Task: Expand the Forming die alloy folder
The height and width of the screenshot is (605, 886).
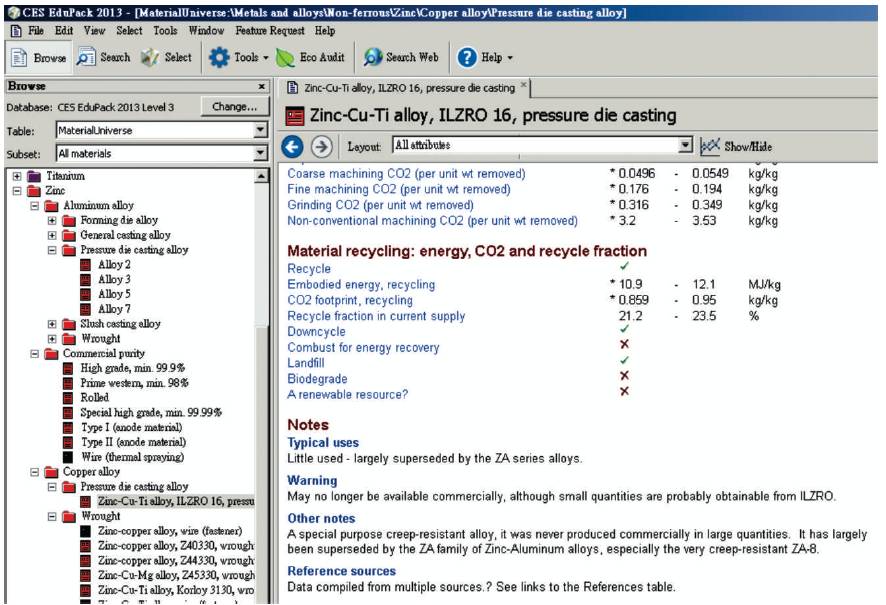Action: tap(52, 220)
